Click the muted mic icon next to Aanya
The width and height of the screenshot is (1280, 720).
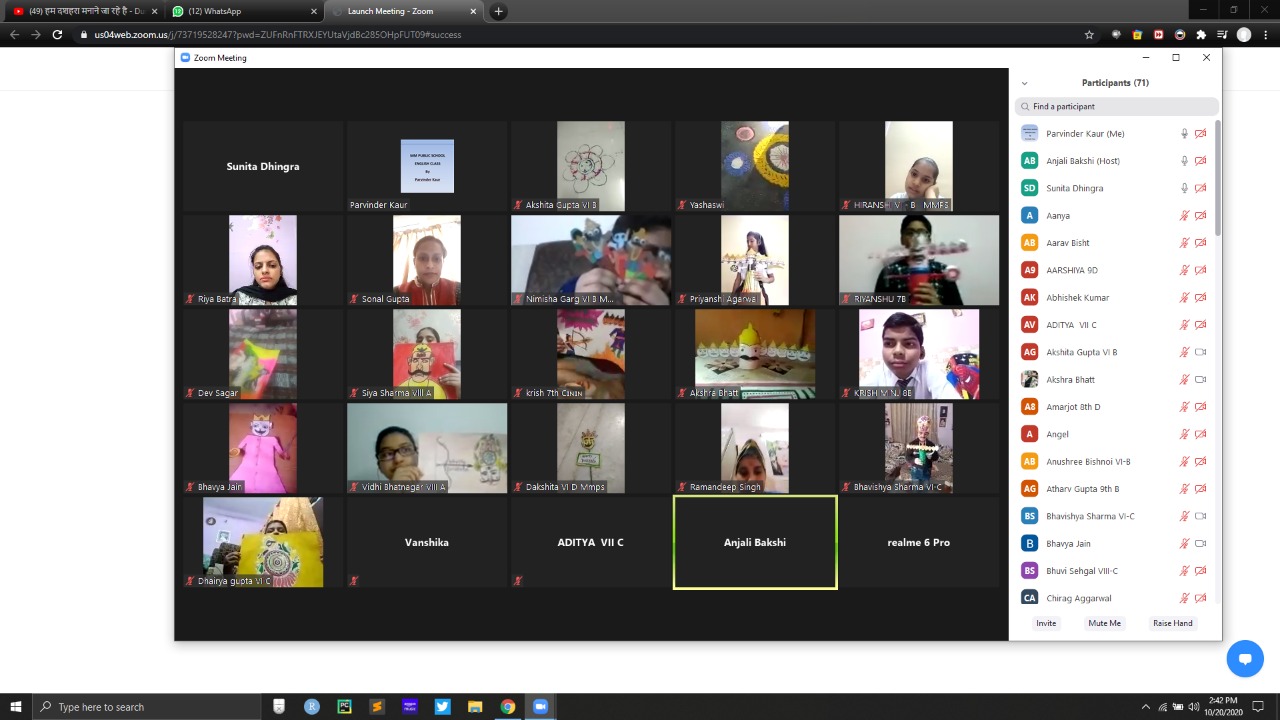coord(1185,215)
